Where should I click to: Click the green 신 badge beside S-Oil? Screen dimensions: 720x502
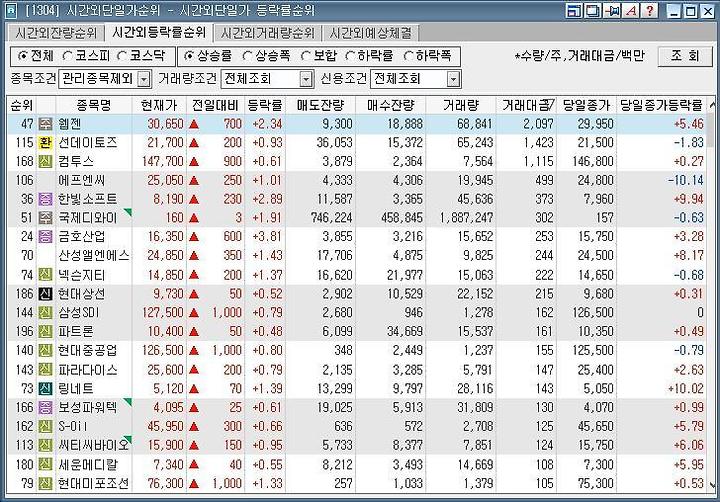tap(45, 426)
